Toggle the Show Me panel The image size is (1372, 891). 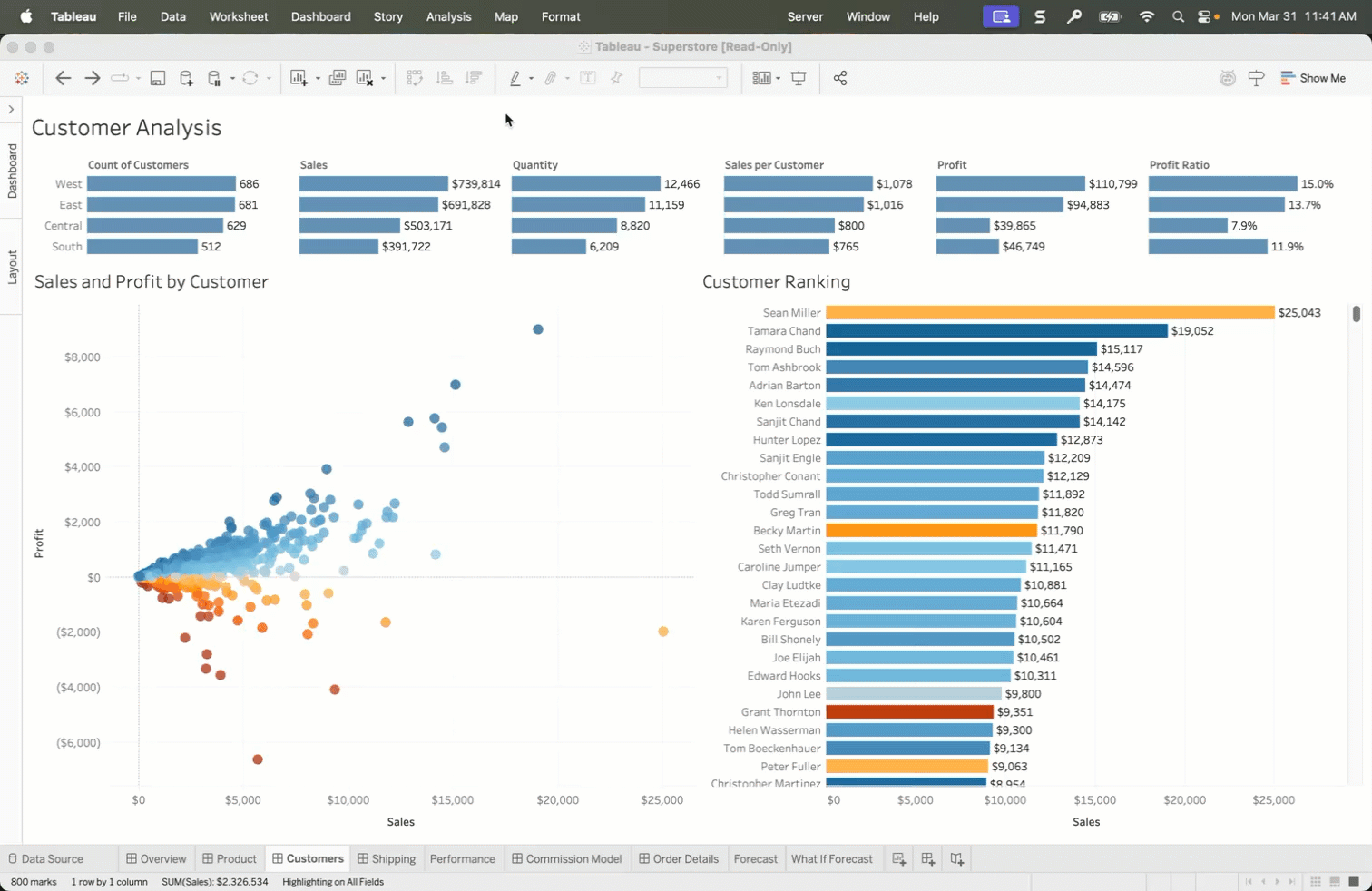[x=1313, y=78]
